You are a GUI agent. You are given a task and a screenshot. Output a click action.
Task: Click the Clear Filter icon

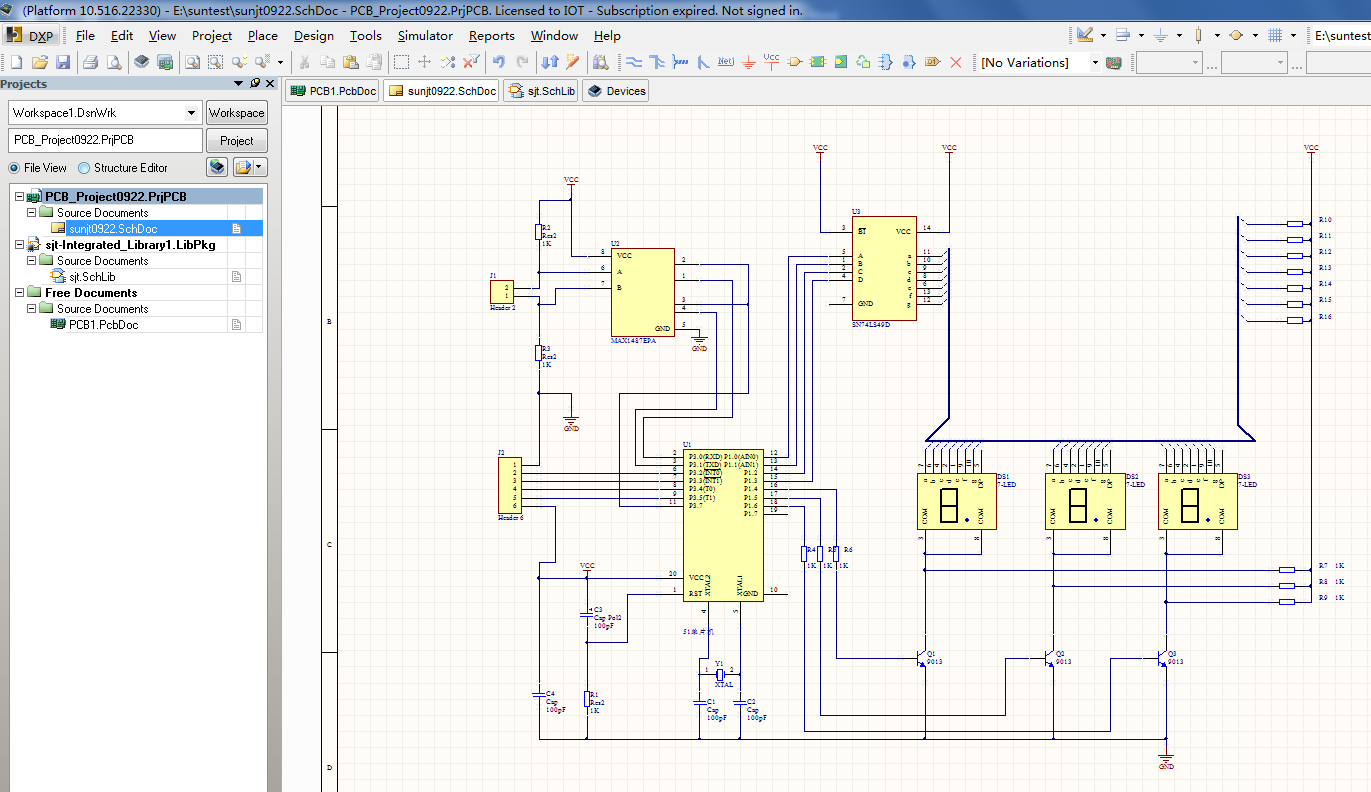click(471, 62)
